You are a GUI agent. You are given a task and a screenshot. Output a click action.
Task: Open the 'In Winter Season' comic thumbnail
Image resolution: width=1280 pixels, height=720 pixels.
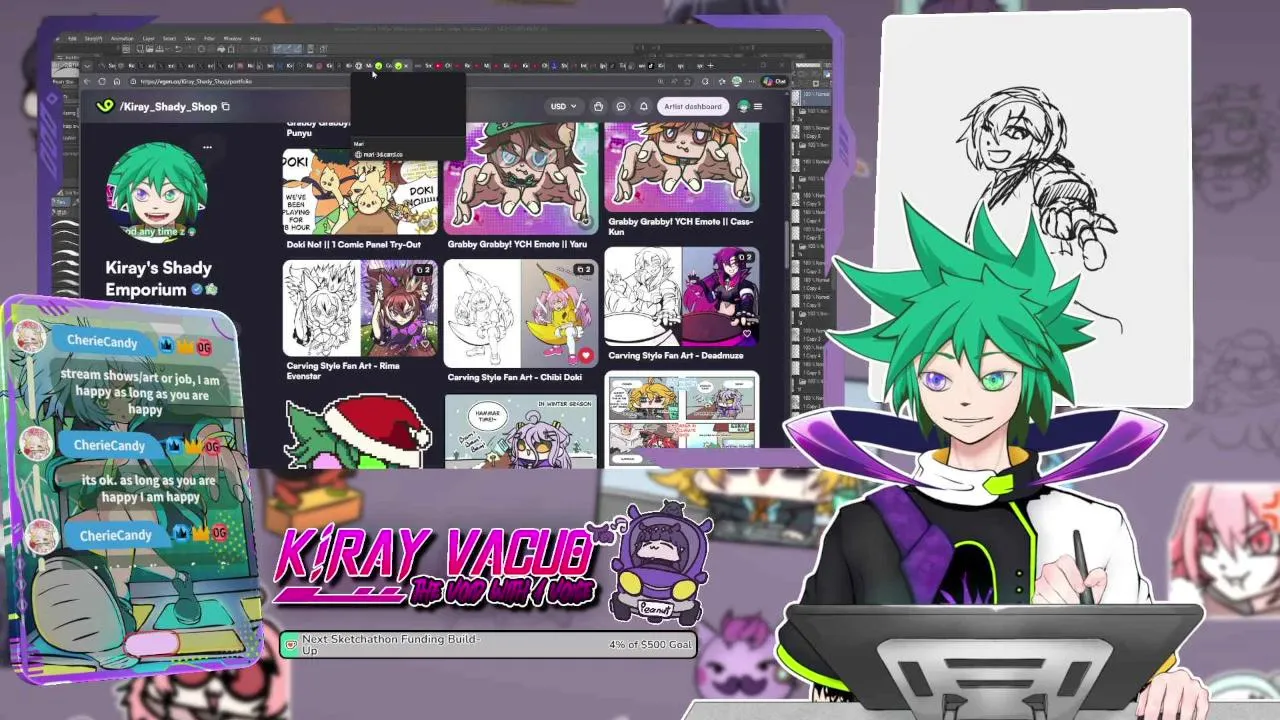pyautogui.click(x=521, y=431)
